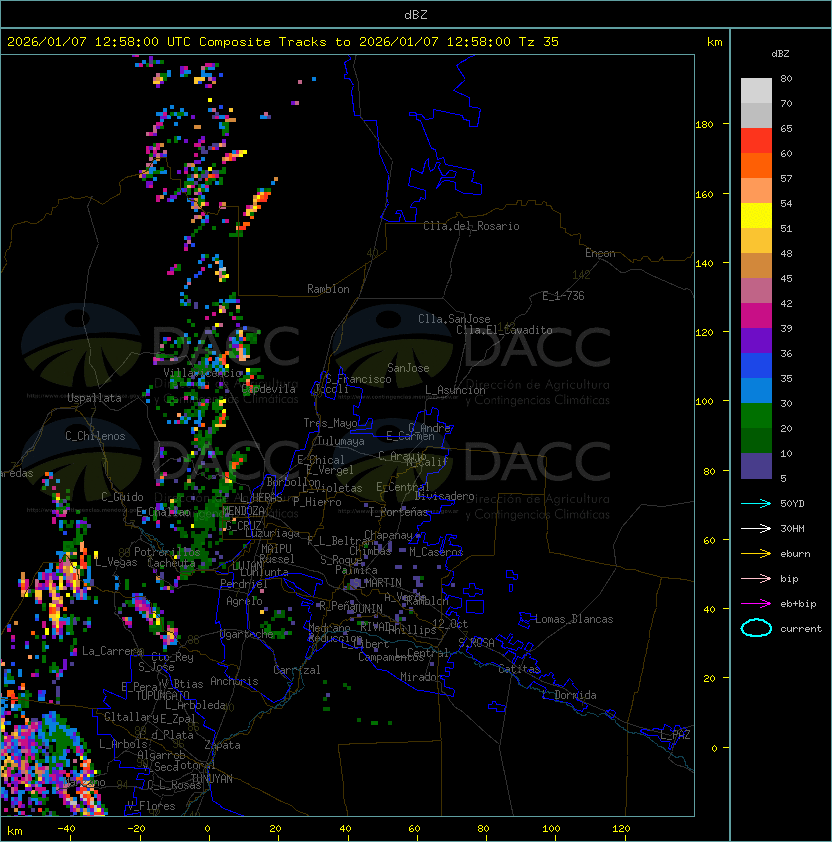Click the '140' tick on right axis
The image size is (832, 842).
(x=704, y=263)
